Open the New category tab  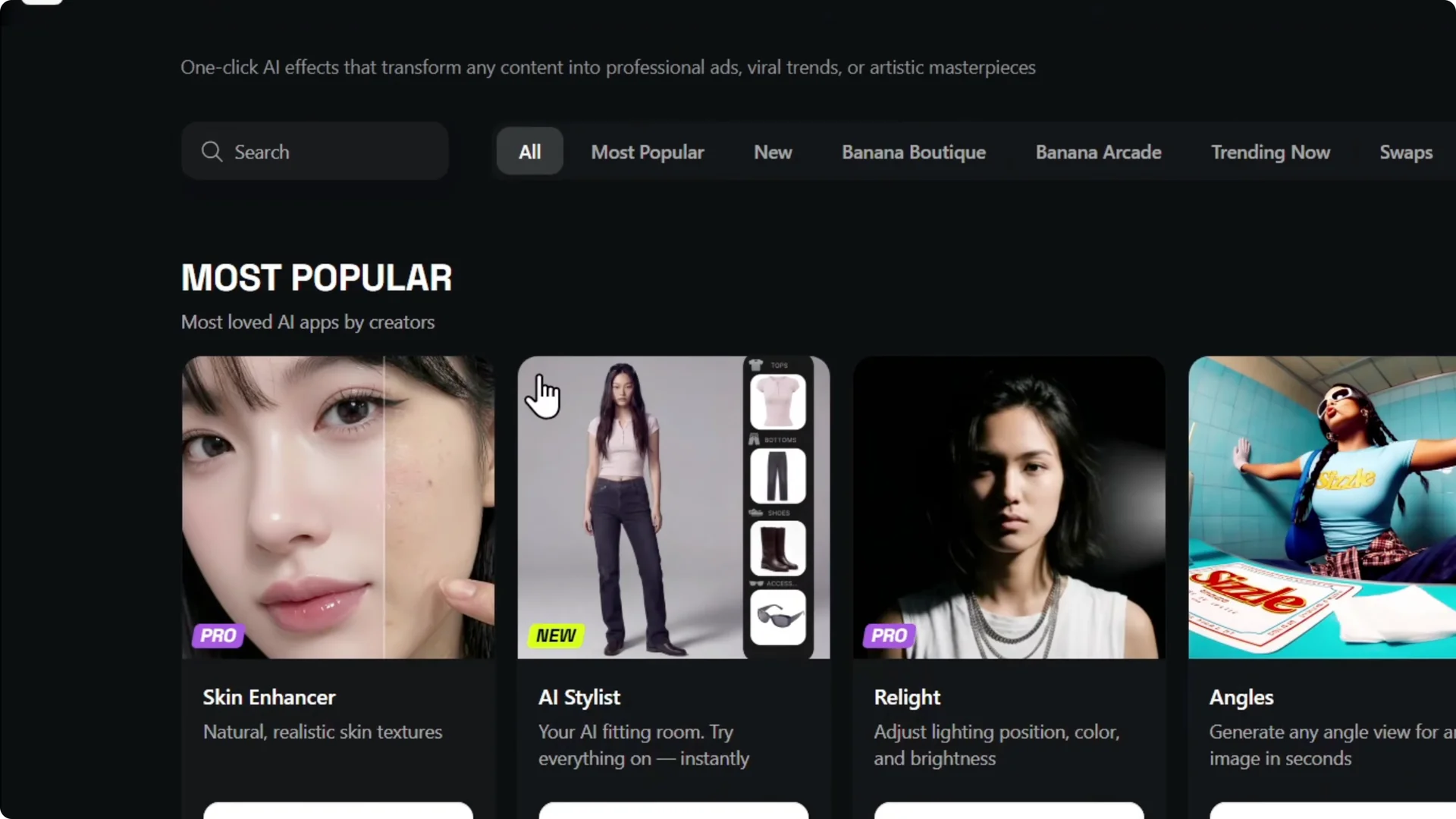(772, 152)
